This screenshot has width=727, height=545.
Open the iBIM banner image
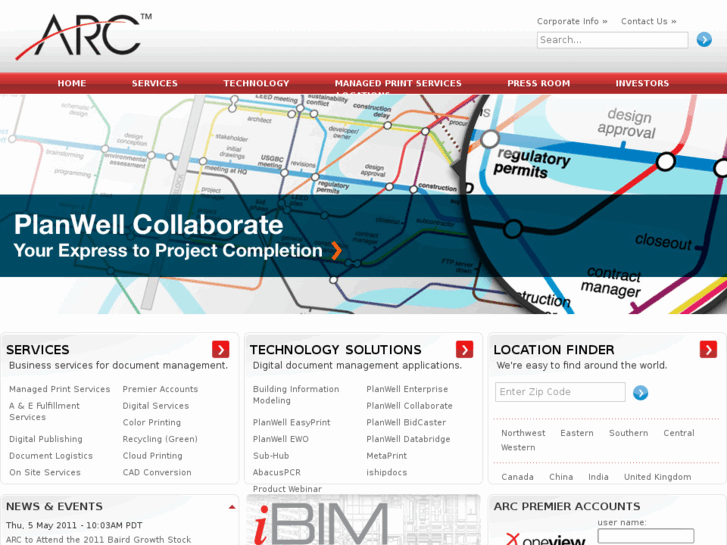[364, 519]
